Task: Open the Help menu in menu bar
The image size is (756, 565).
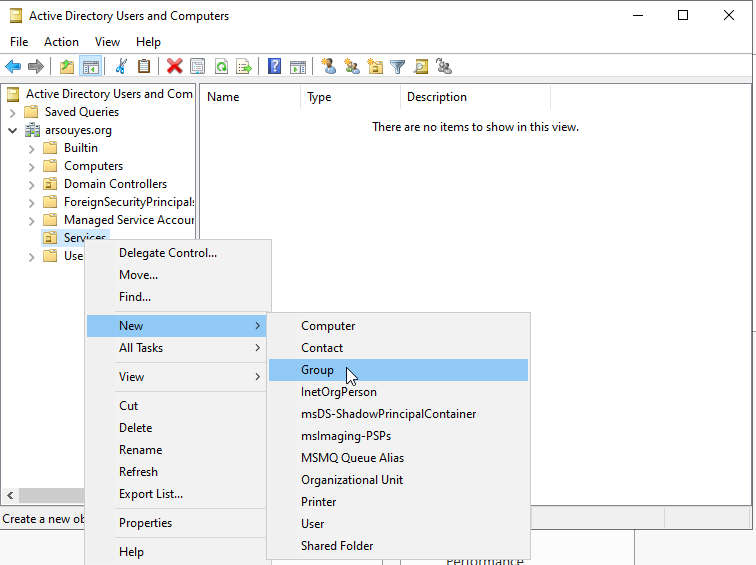Action: click(x=148, y=42)
